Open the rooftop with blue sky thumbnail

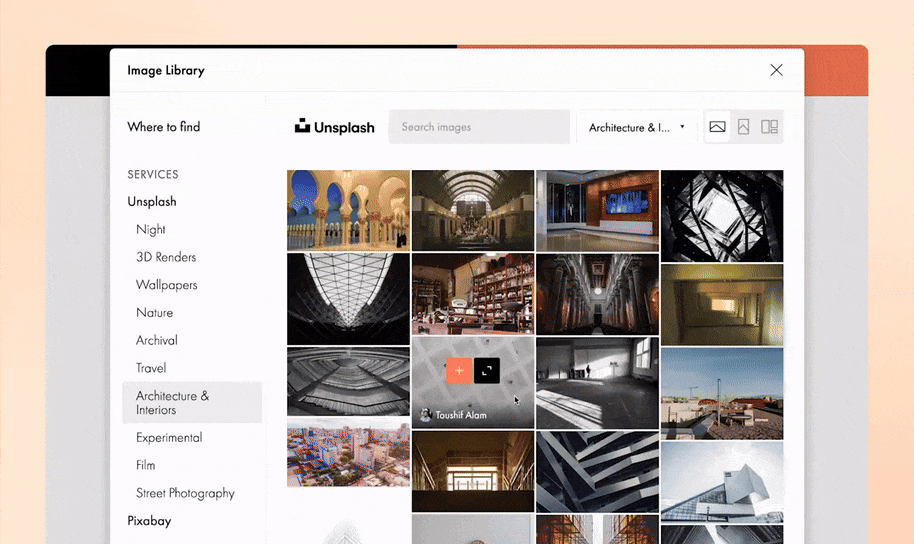click(x=722, y=393)
